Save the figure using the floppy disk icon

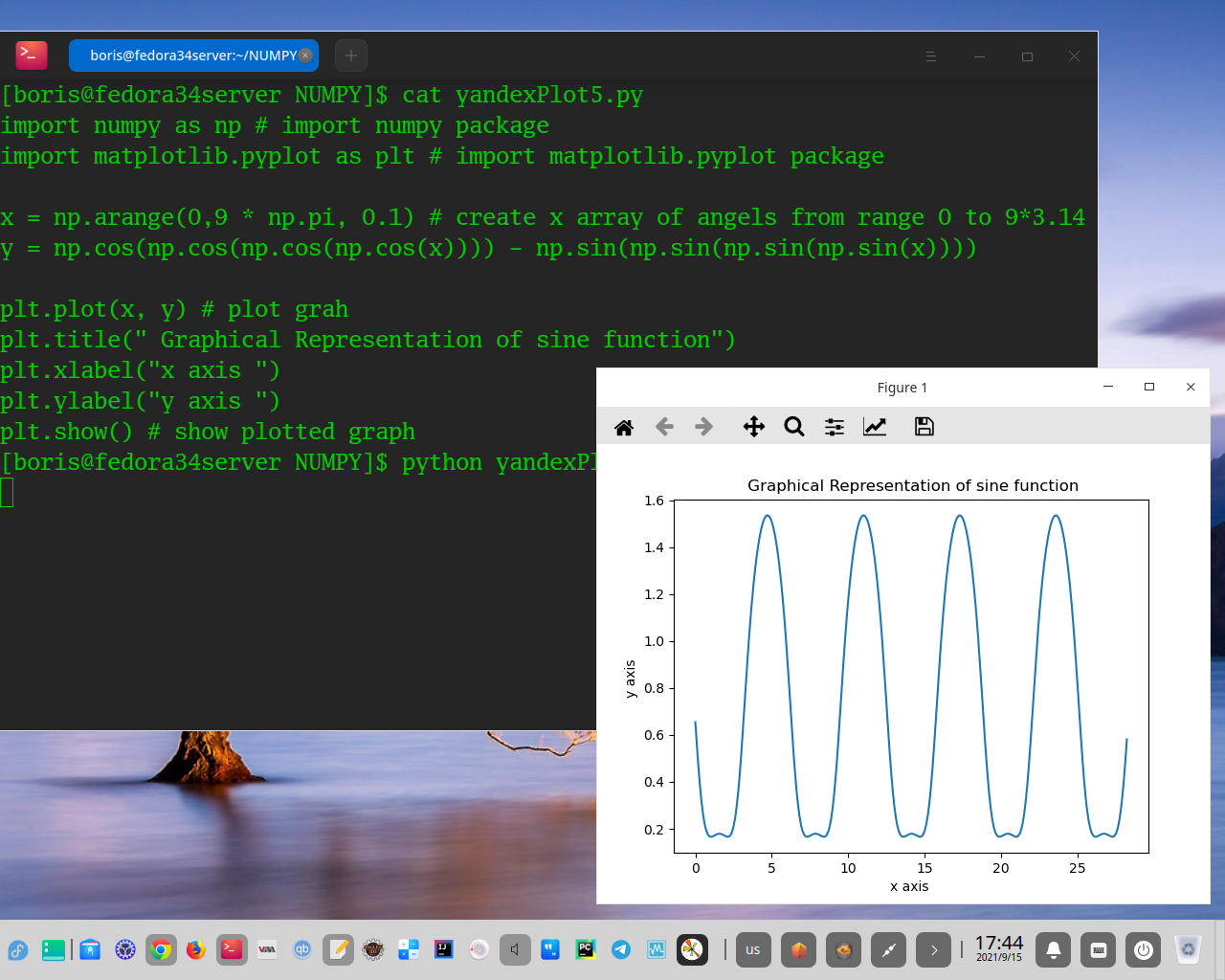pos(924,427)
